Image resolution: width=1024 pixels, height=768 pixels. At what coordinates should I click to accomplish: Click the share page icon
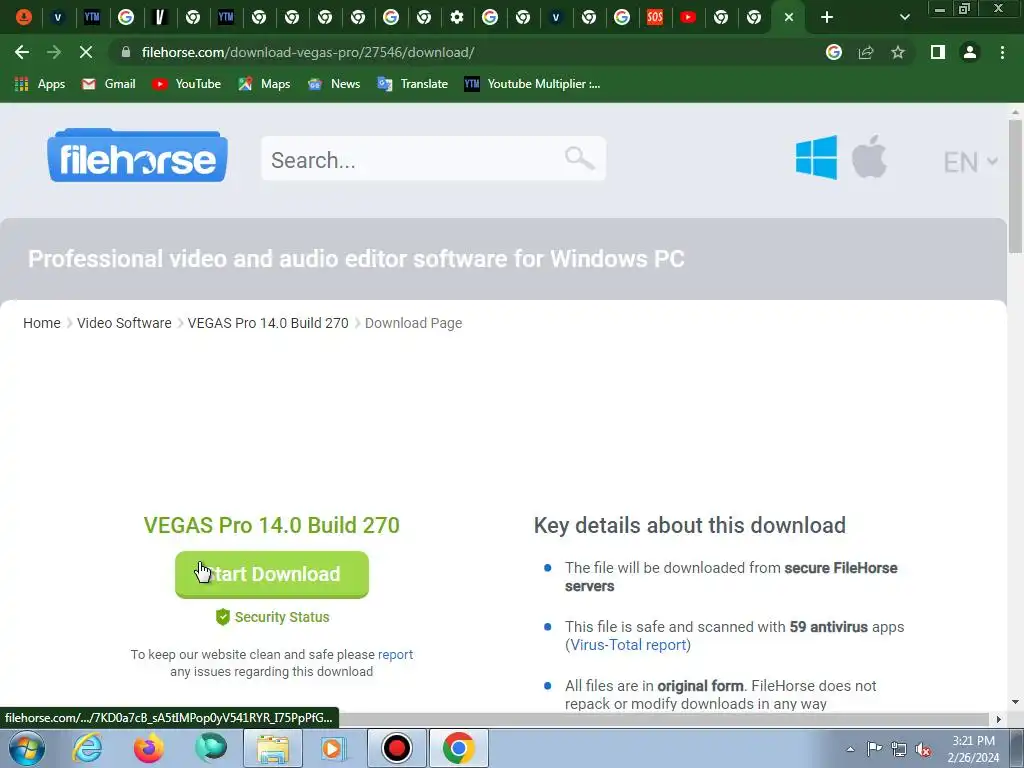point(866,52)
